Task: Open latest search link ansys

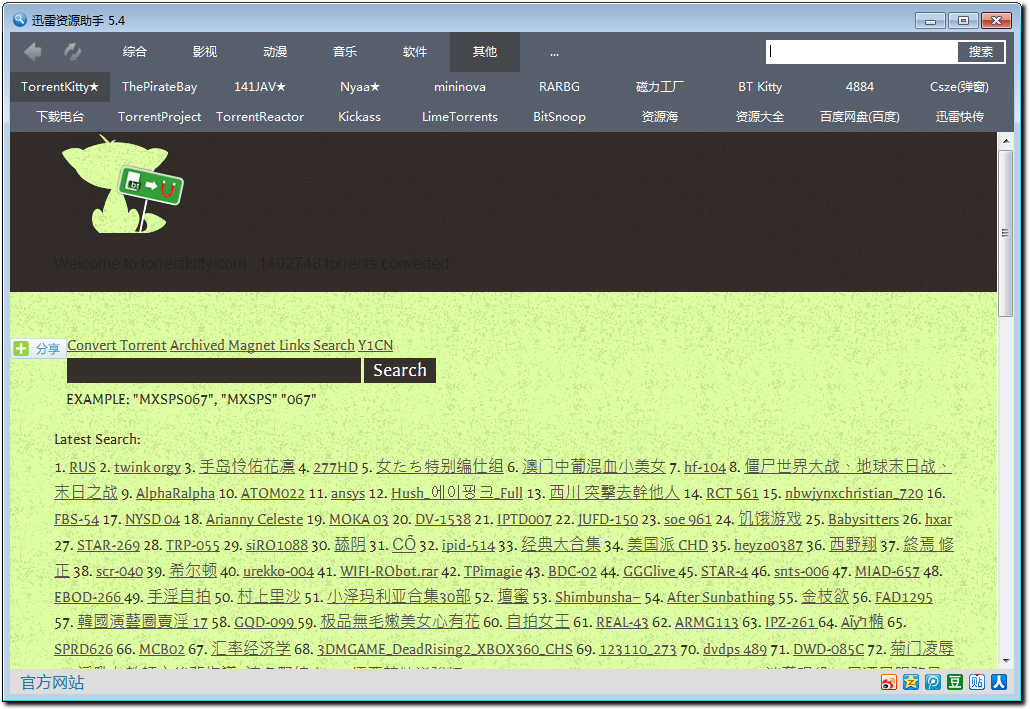Action: pyautogui.click(x=347, y=493)
